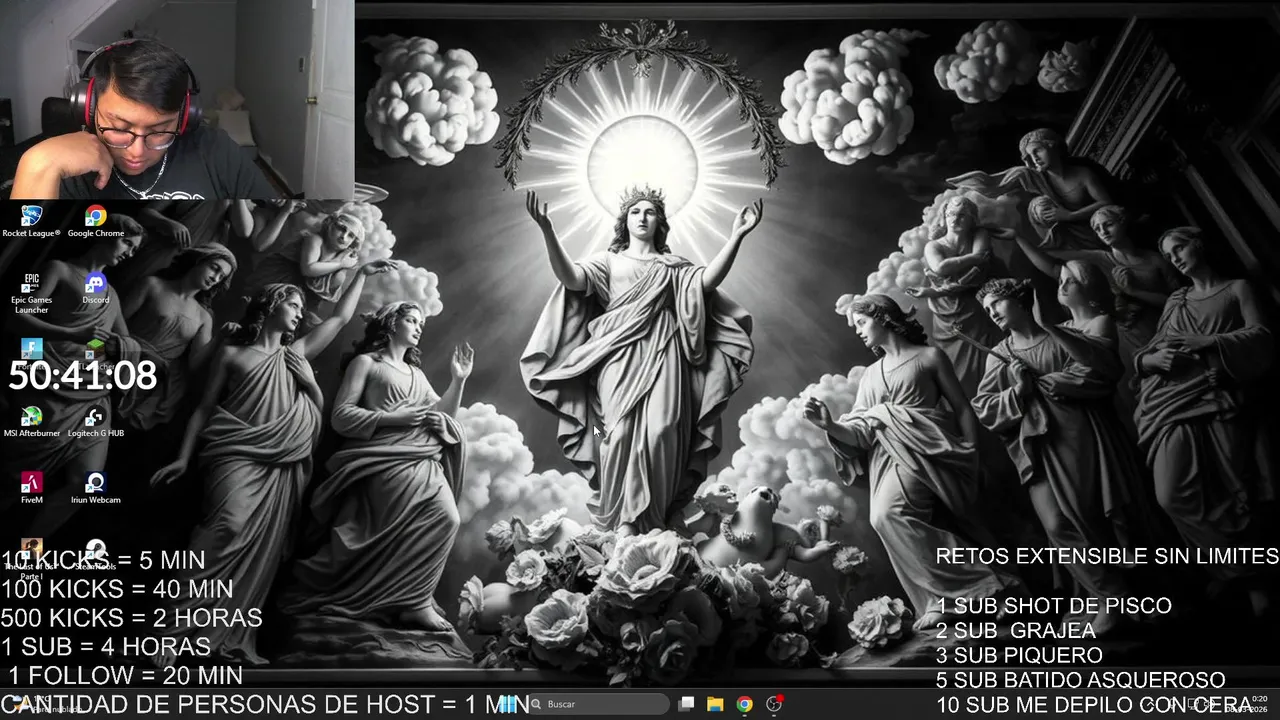Open OBS Studio taskbar icon
Viewport: 1280px width, 720px height.
tap(773, 704)
